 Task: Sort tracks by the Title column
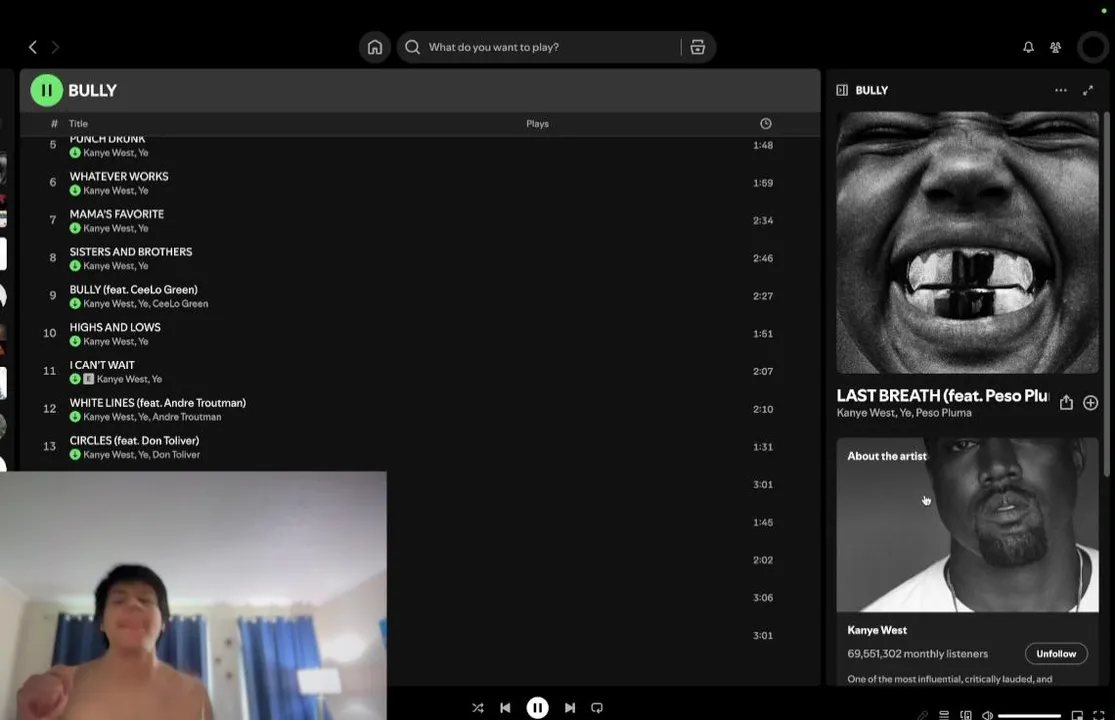tap(78, 124)
